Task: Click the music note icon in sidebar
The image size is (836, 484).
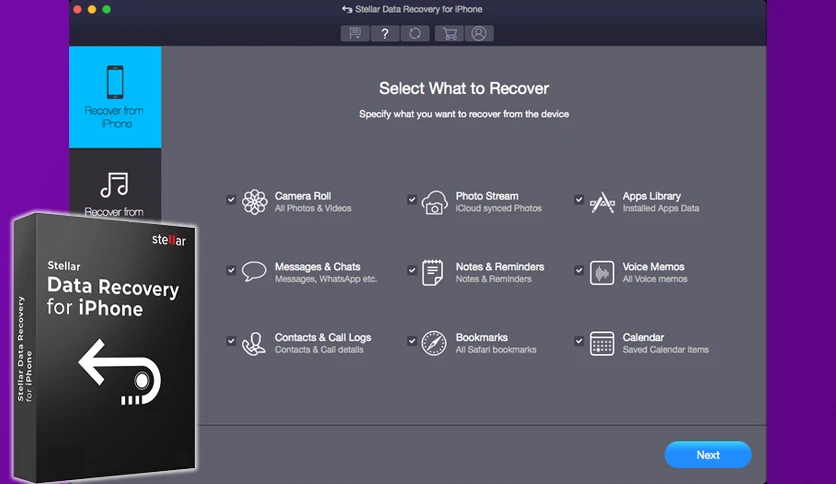Action: (x=115, y=185)
